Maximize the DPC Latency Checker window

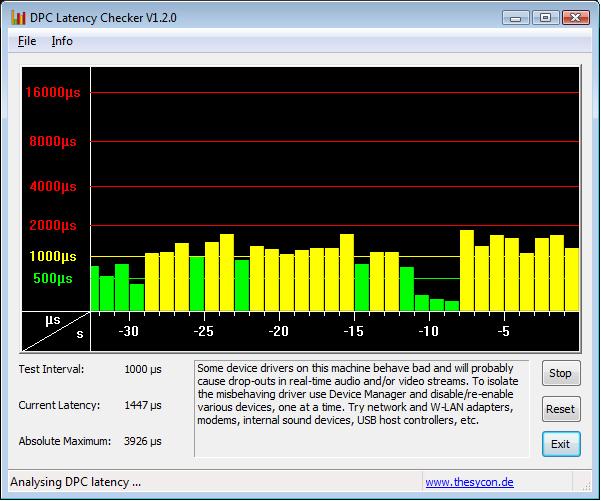[x=545, y=18]
